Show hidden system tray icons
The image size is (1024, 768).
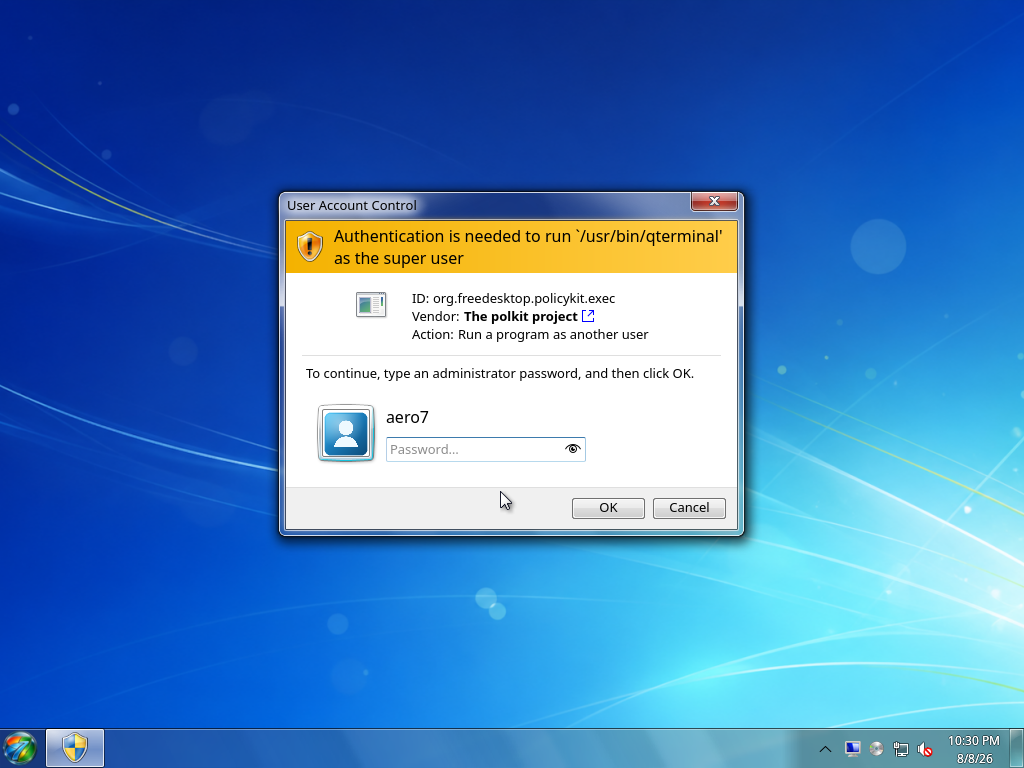(825, 749)
